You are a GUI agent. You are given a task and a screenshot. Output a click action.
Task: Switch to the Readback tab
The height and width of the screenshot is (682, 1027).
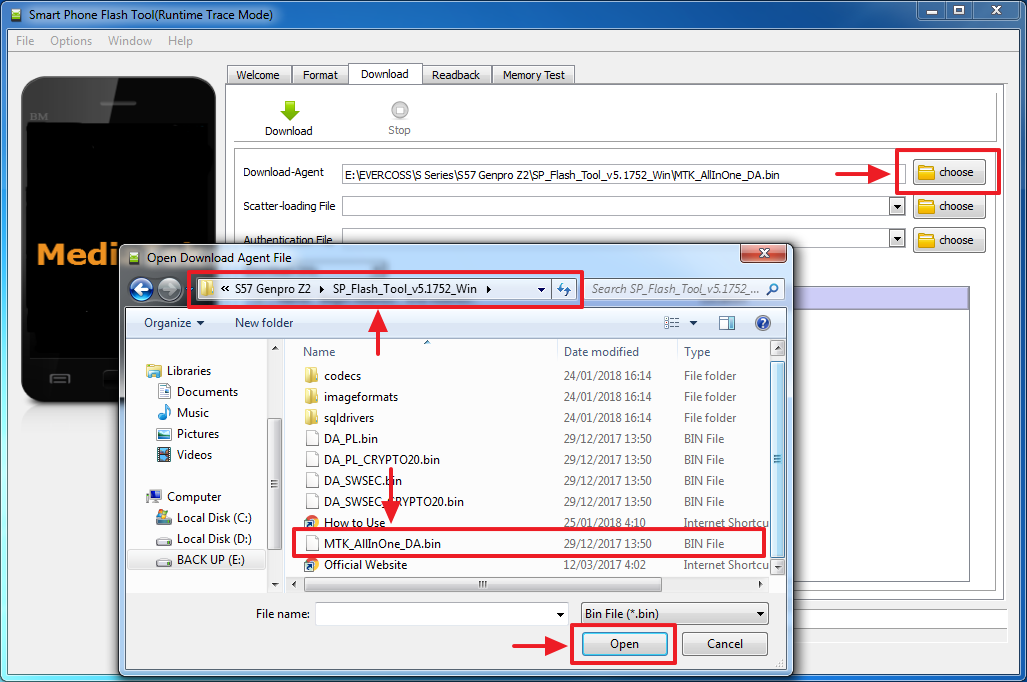(x=456, y=75)
